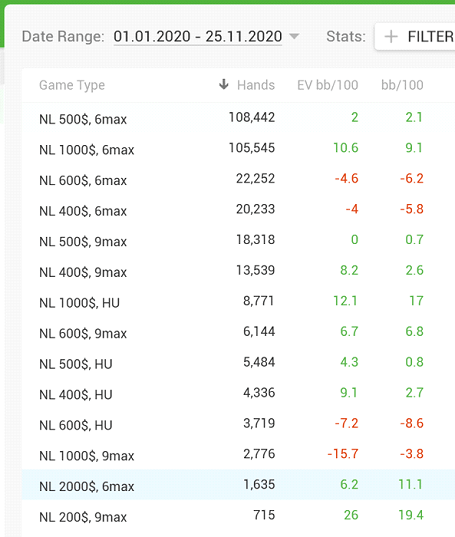Sort by EV bb/100 column

328,85
